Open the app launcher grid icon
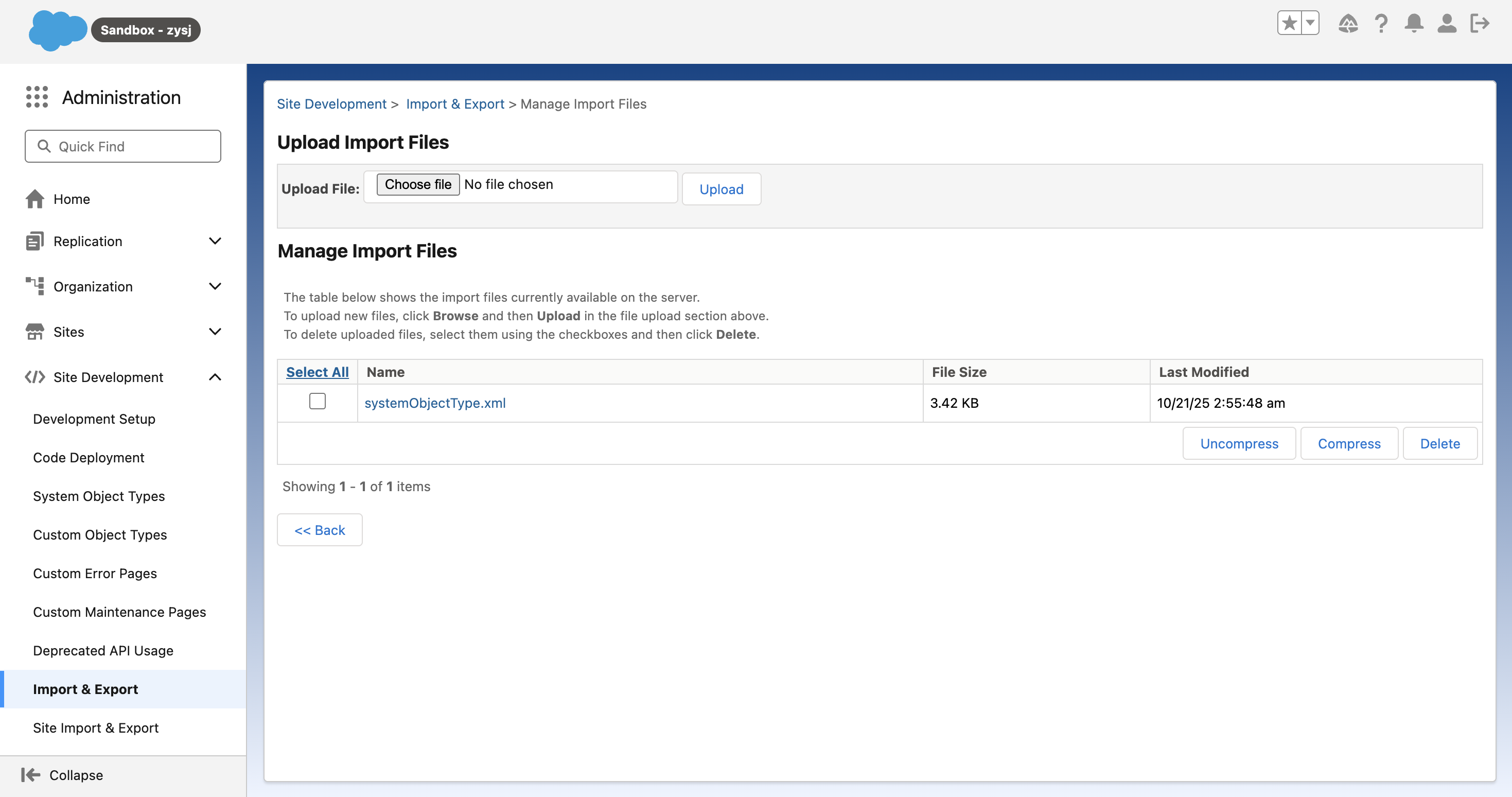This screenshot has height=797, width=1512. click(37, 97)
